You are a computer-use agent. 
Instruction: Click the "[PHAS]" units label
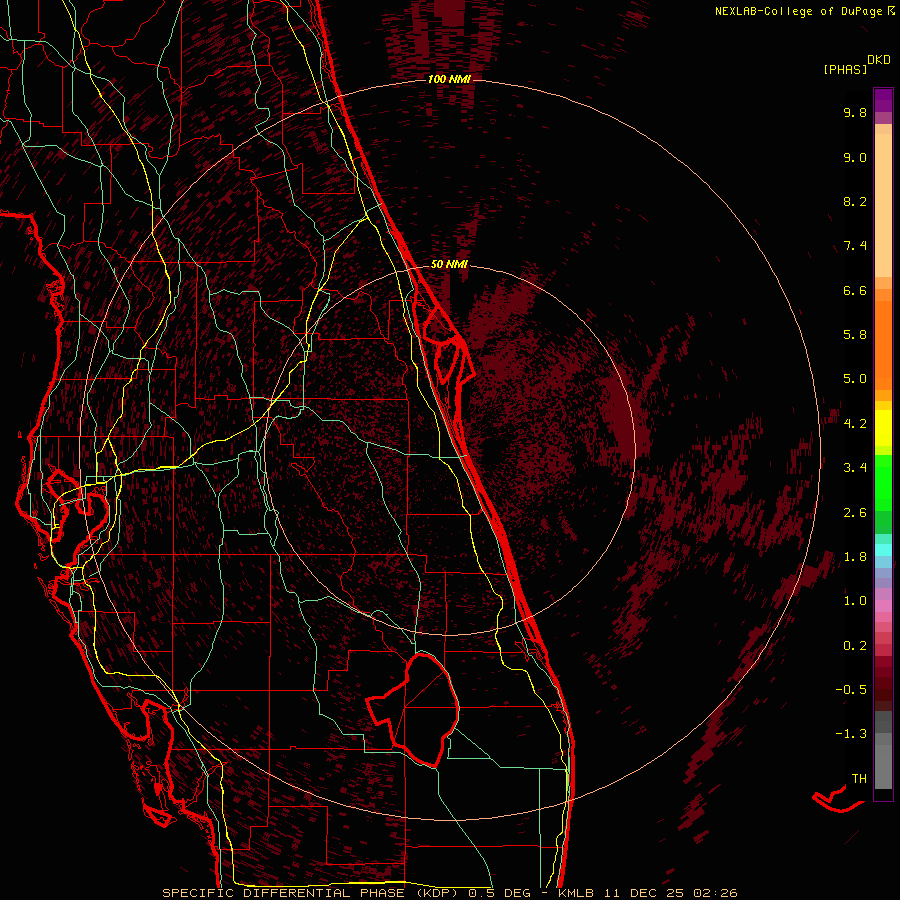tap(845, 69)
